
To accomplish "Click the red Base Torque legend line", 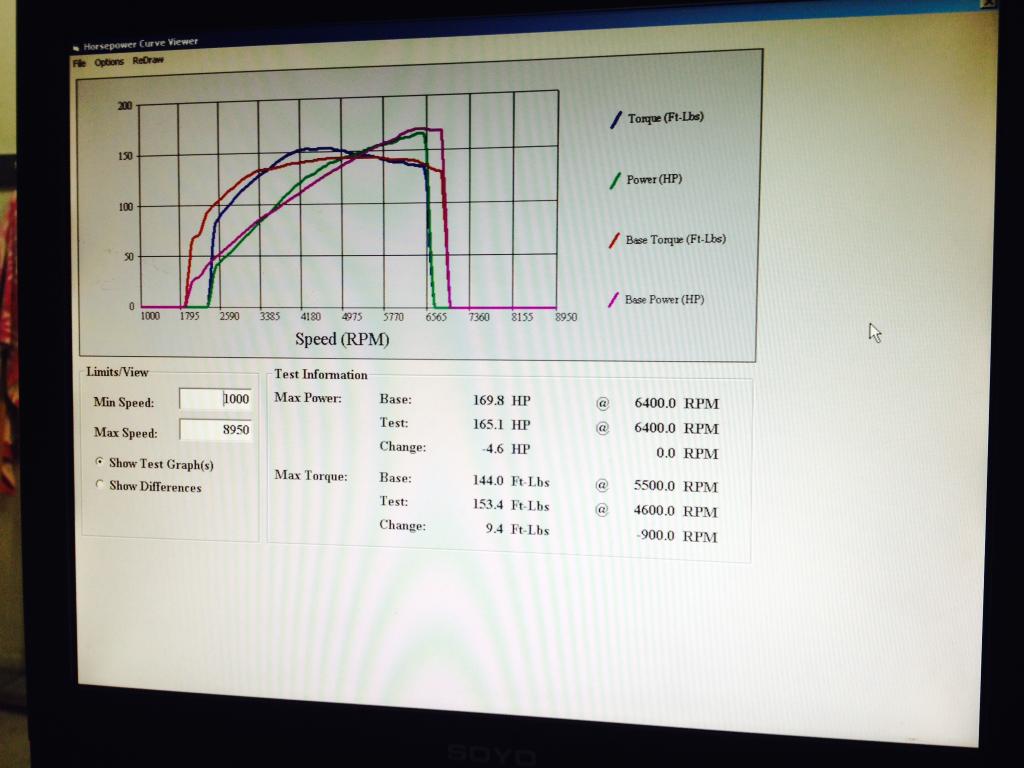I will coord(614,240).
